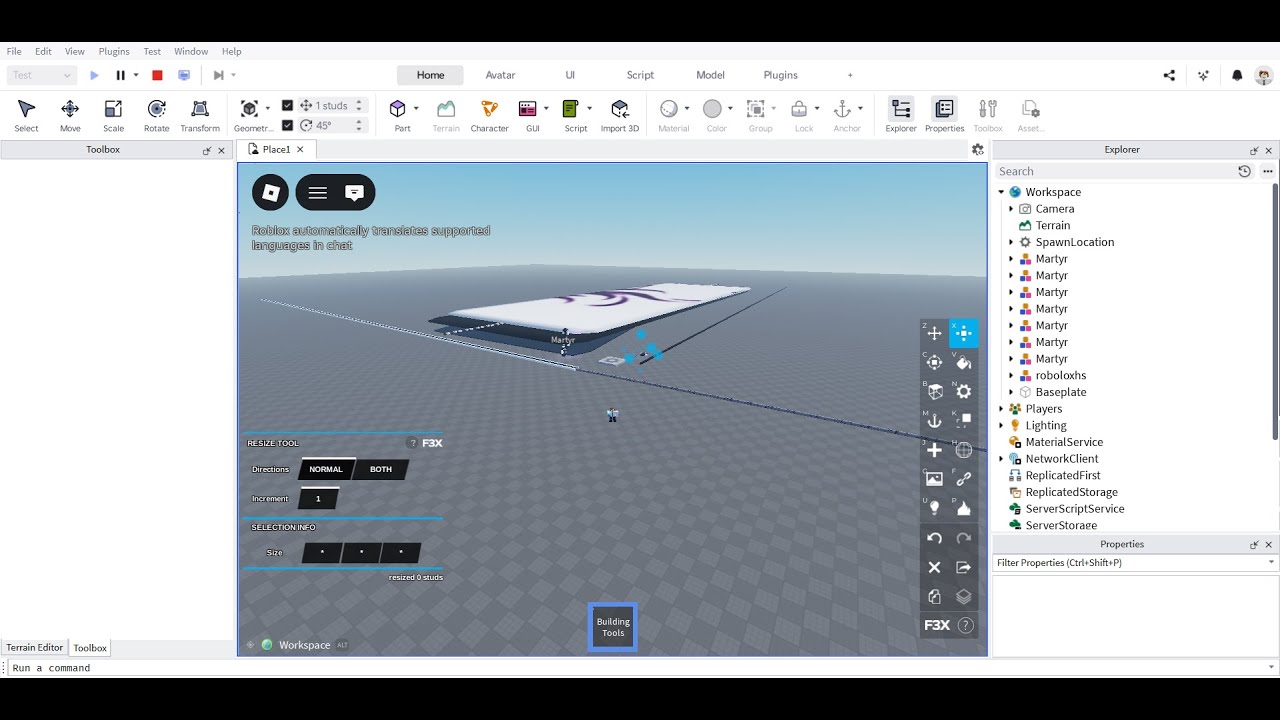Switch client/server view toggle
1280x720 pixels.
pos(184,75)
